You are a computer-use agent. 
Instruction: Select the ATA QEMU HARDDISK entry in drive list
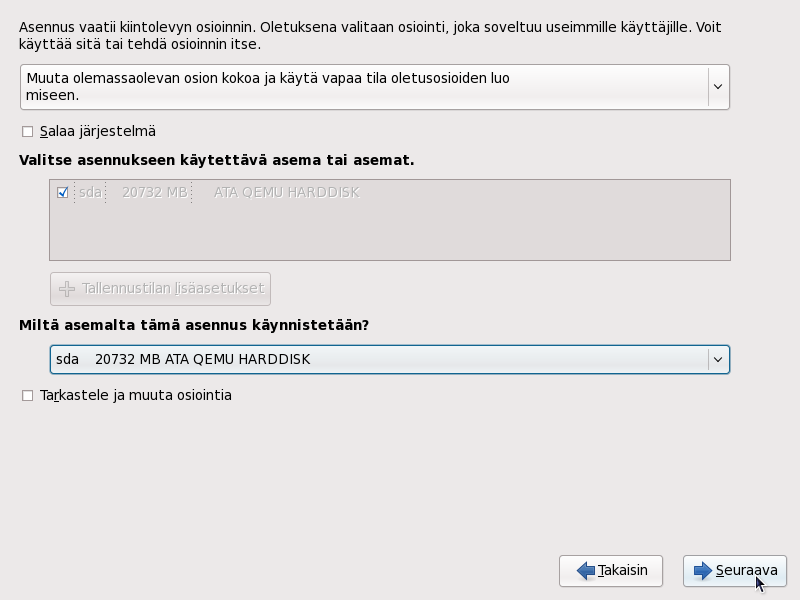click(286, 193)
